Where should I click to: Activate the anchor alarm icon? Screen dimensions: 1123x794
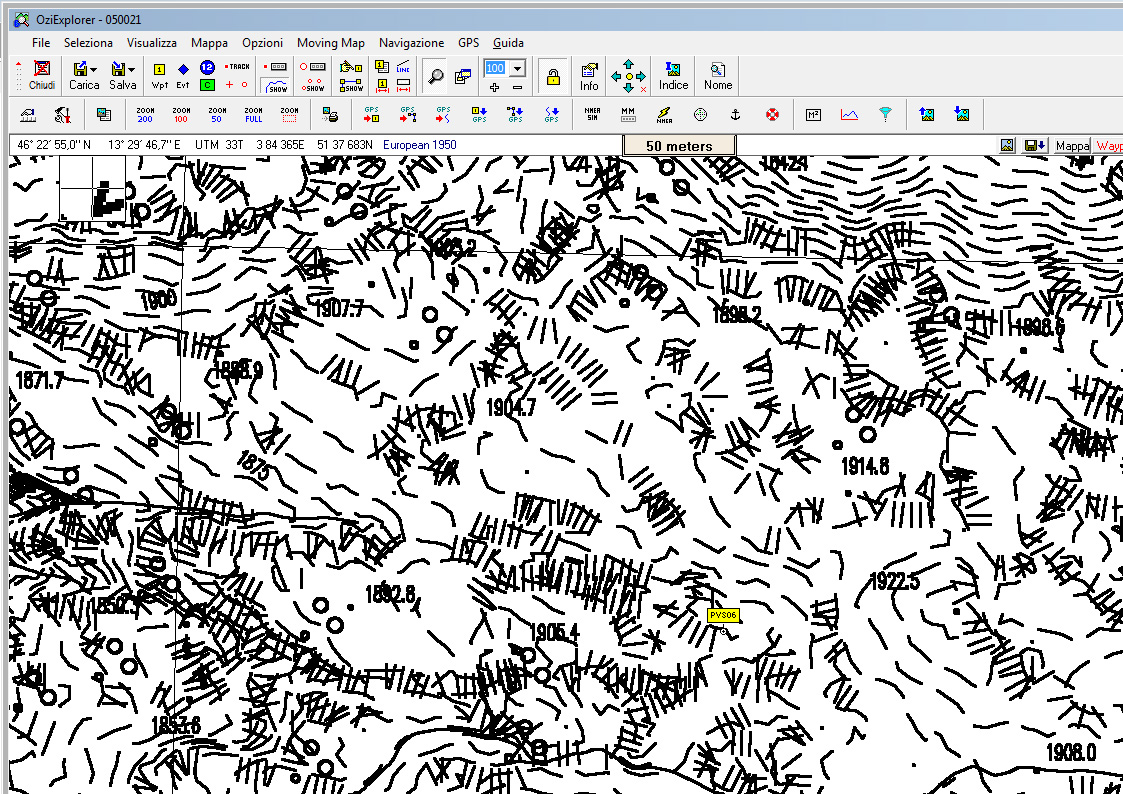coord(733,115)
